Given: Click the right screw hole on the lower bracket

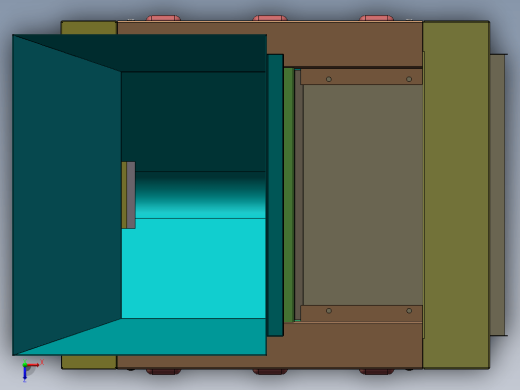Looking at the screenshot, I should click(x=409, y=311).
